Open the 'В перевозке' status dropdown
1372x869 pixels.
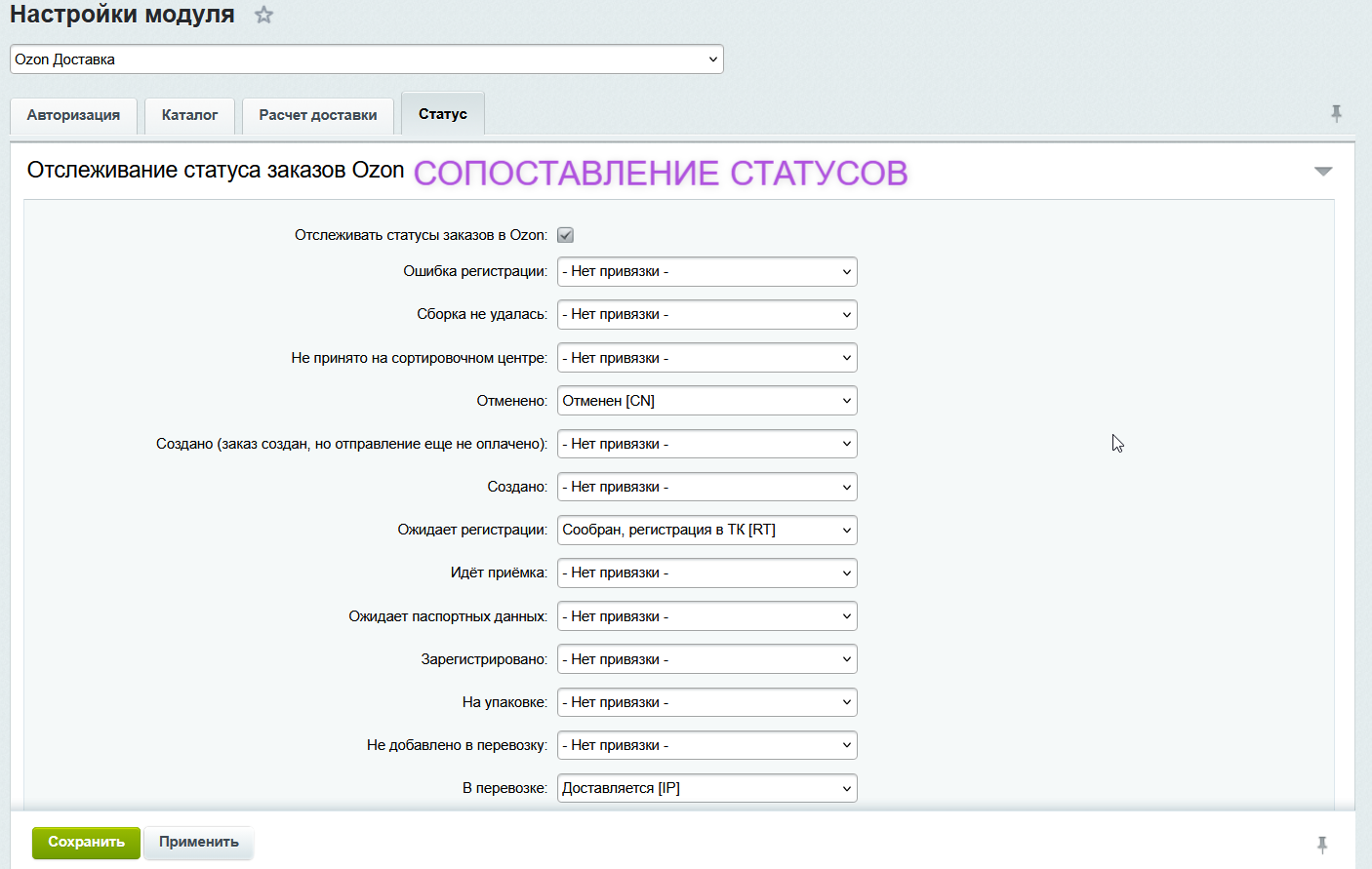point(707,788)
